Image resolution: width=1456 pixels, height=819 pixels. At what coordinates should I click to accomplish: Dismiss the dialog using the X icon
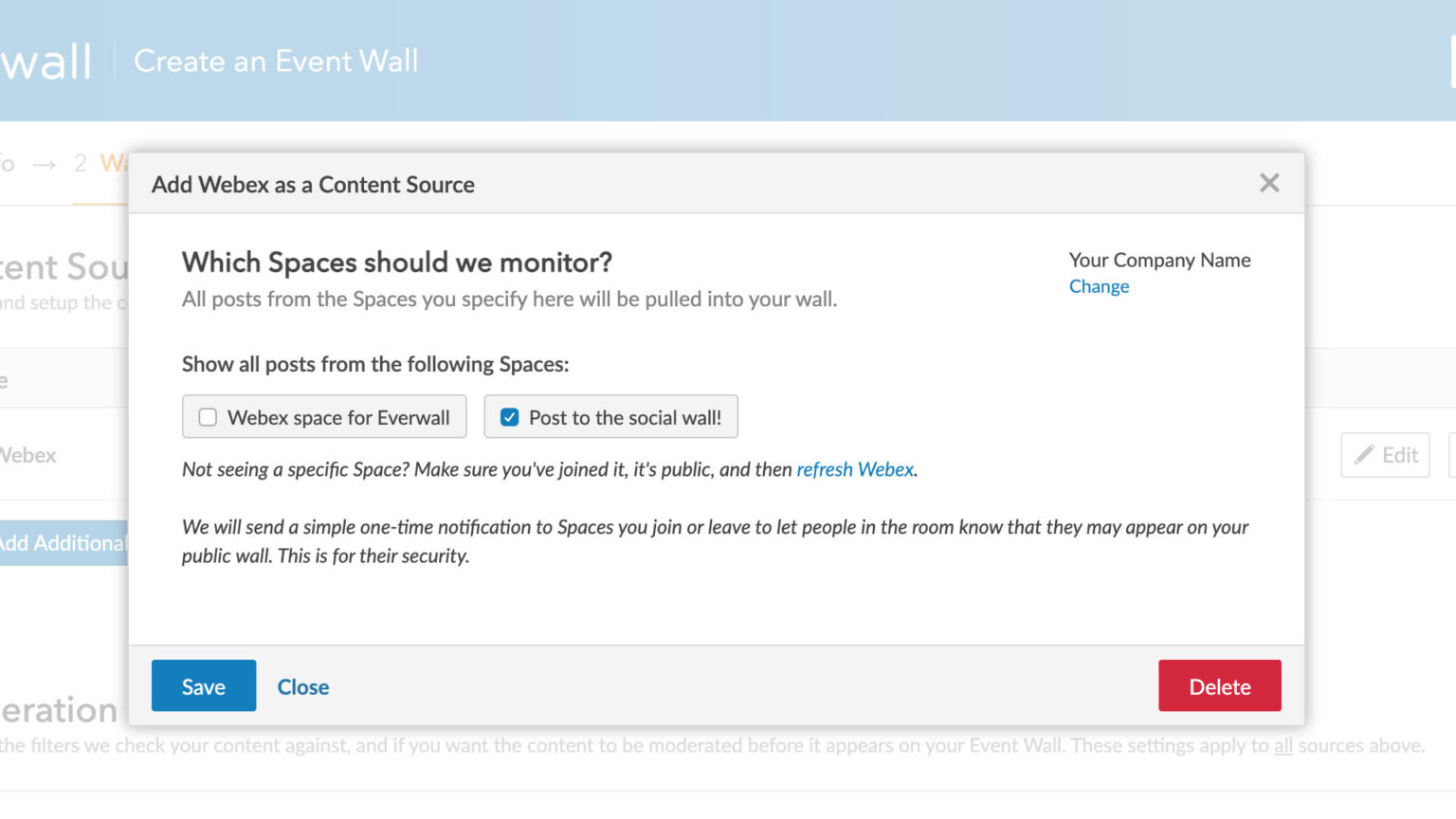point(1269,183)
